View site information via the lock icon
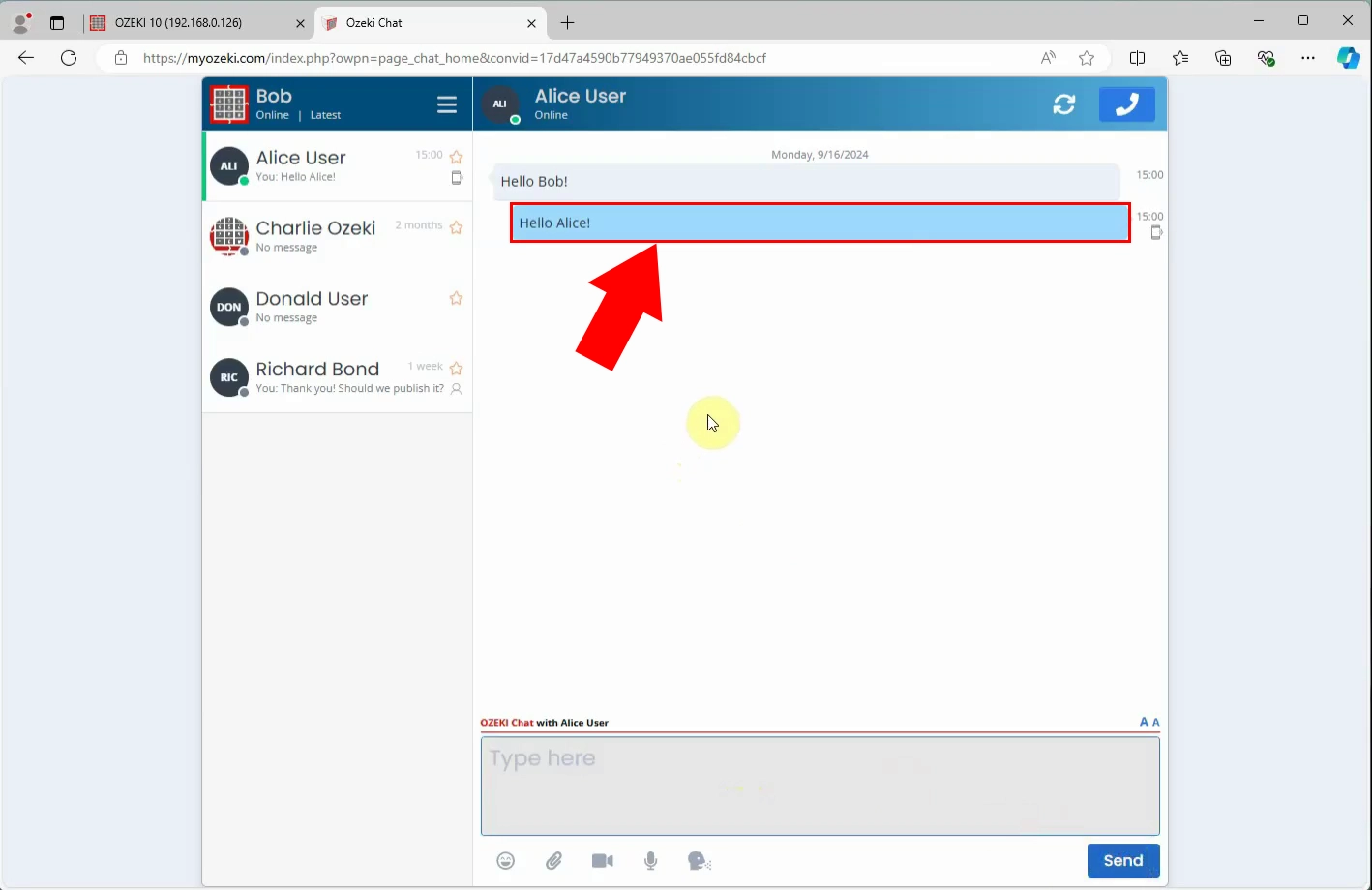Screen dimensions: 1372x890 tap(121, 58)
